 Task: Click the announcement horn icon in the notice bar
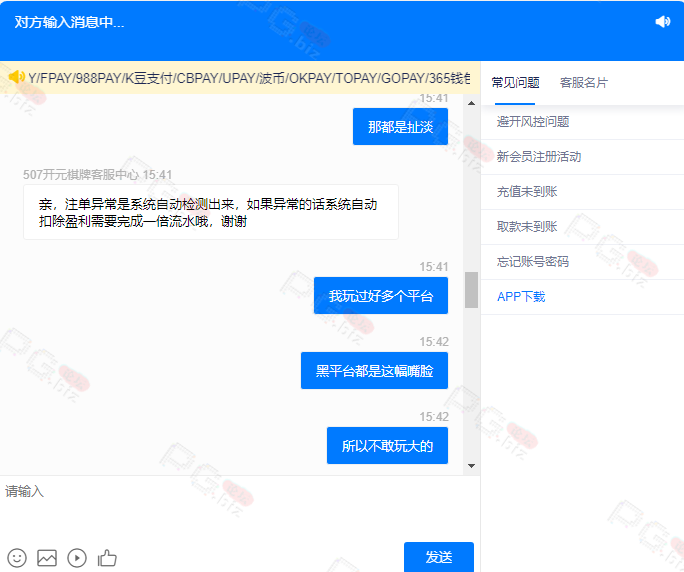[15, 77]
